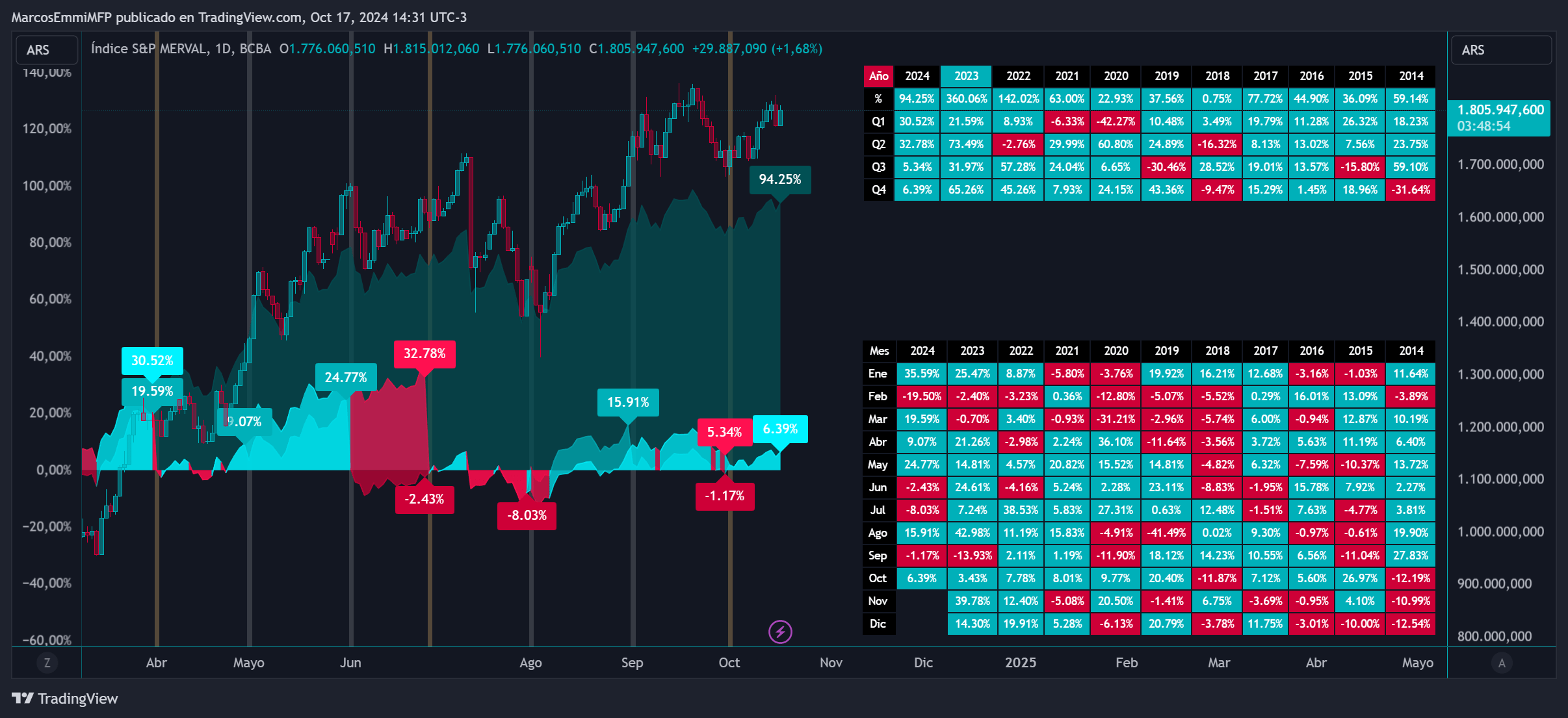
Task: Click the Jun date on time axis
Action: coord(350,663)
